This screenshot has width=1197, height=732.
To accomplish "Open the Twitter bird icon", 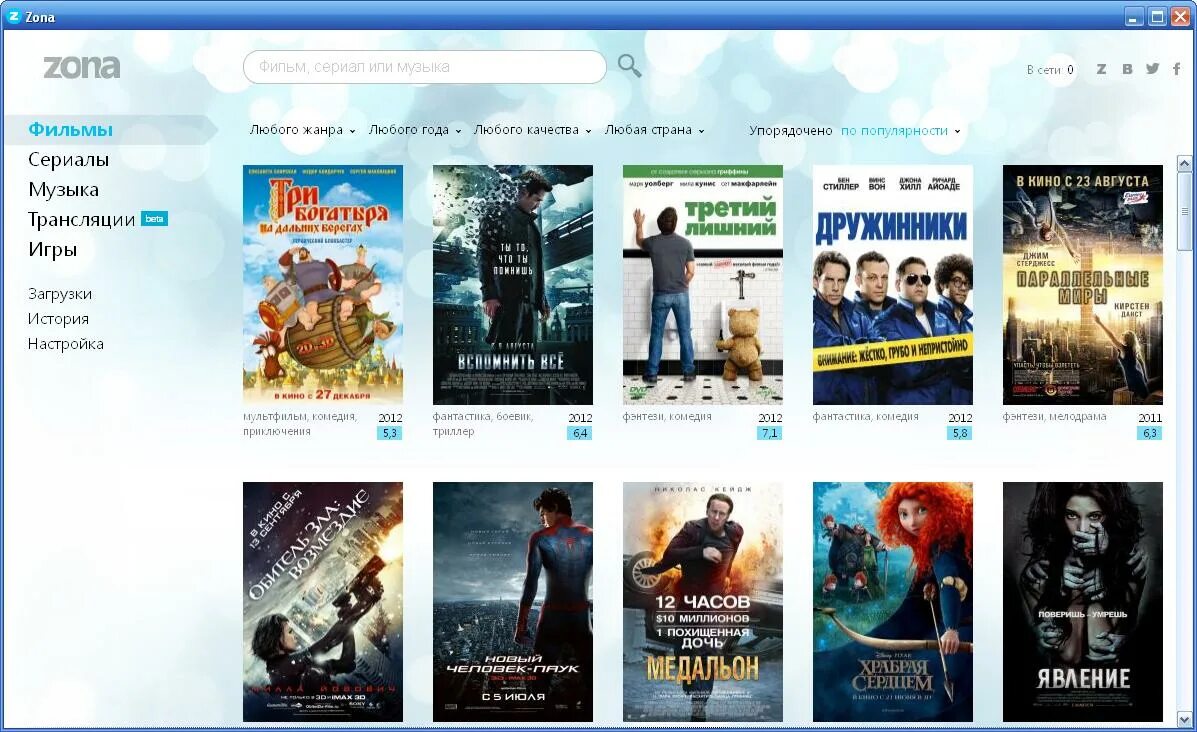I will coord(1152,69).
